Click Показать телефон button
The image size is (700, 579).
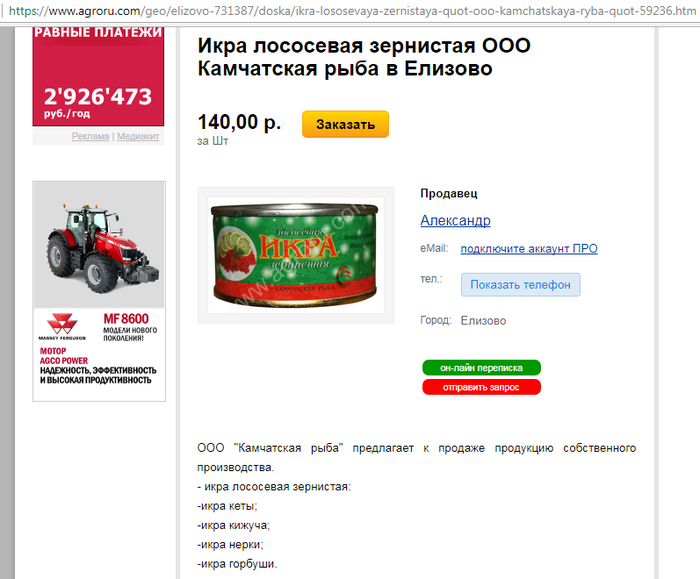click(521, 285)
